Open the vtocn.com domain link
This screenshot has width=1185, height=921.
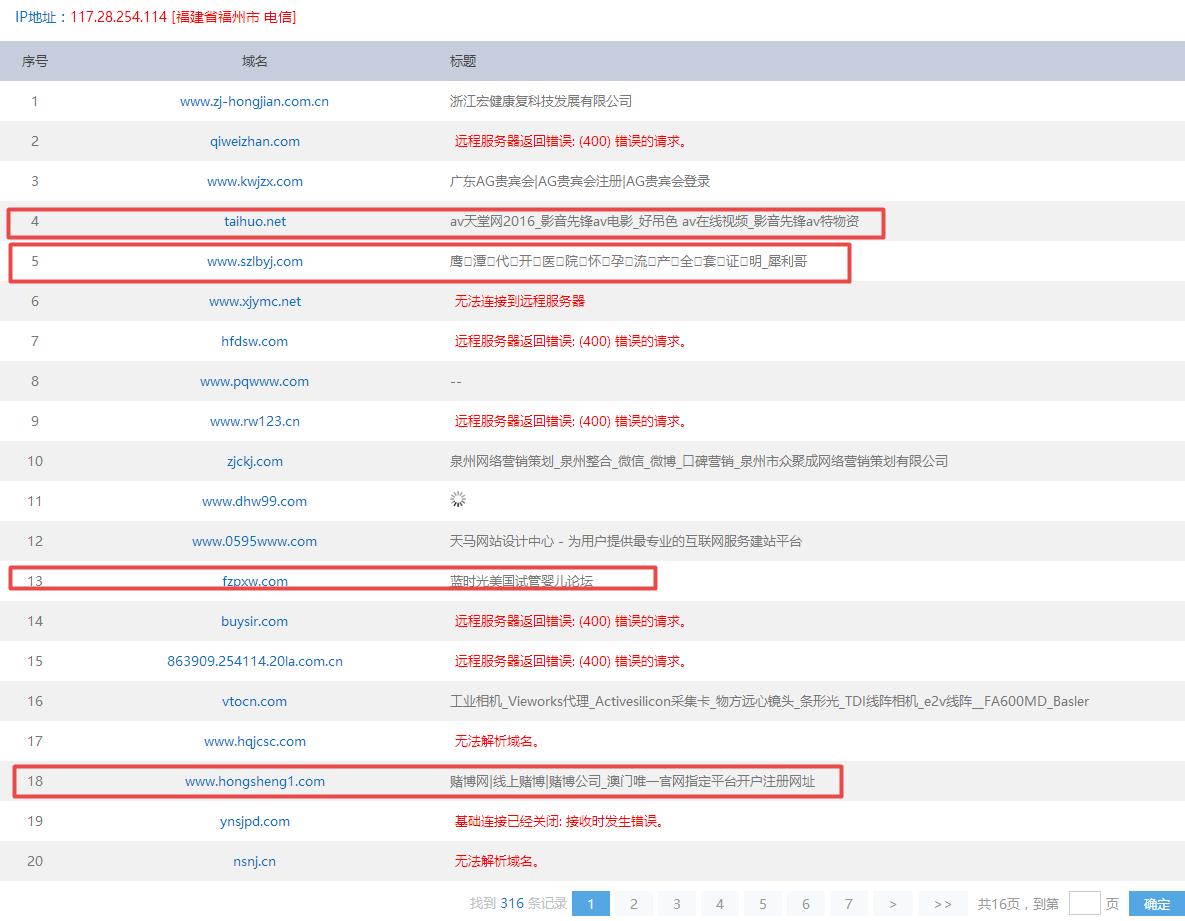(254, 701)
